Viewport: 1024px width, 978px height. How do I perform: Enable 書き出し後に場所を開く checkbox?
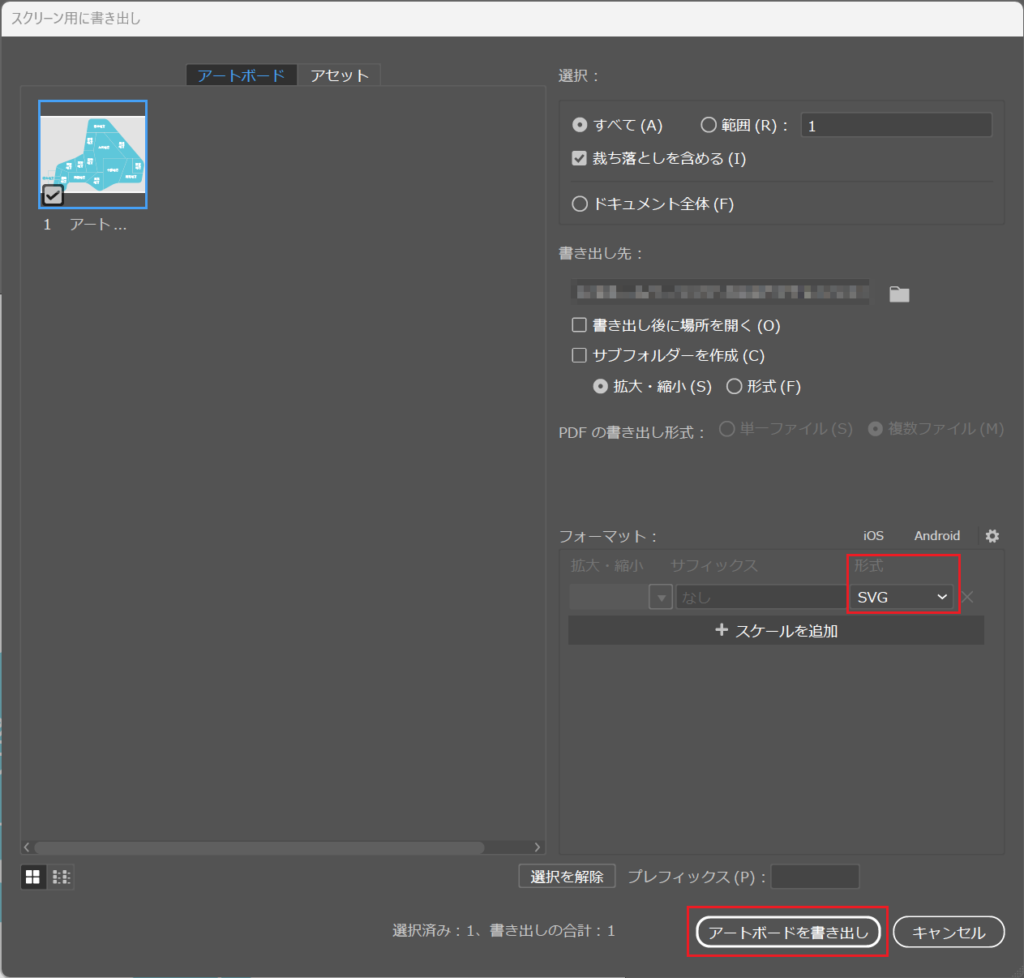(x=578, y=325)
